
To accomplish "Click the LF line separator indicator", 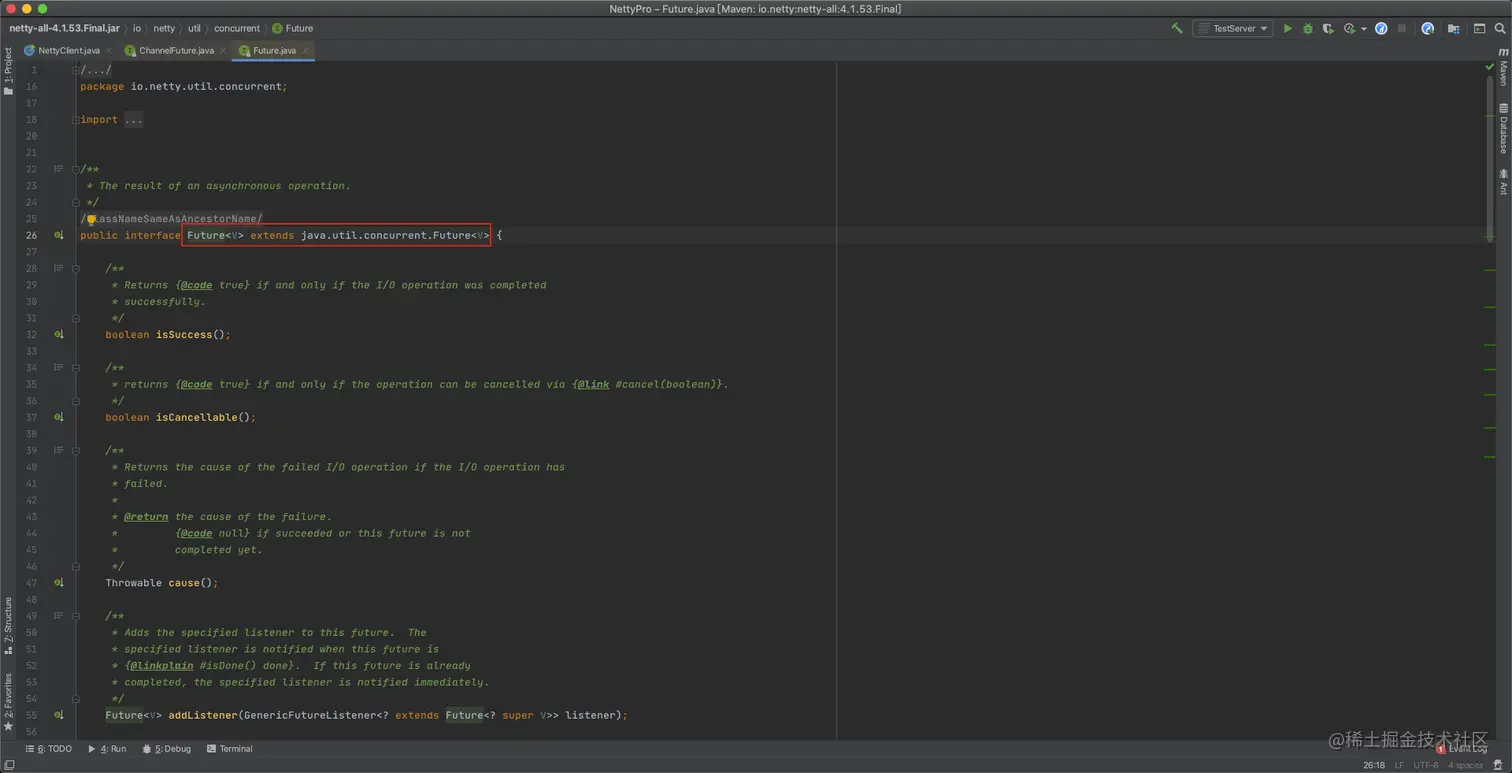I will pos(1399,765).
